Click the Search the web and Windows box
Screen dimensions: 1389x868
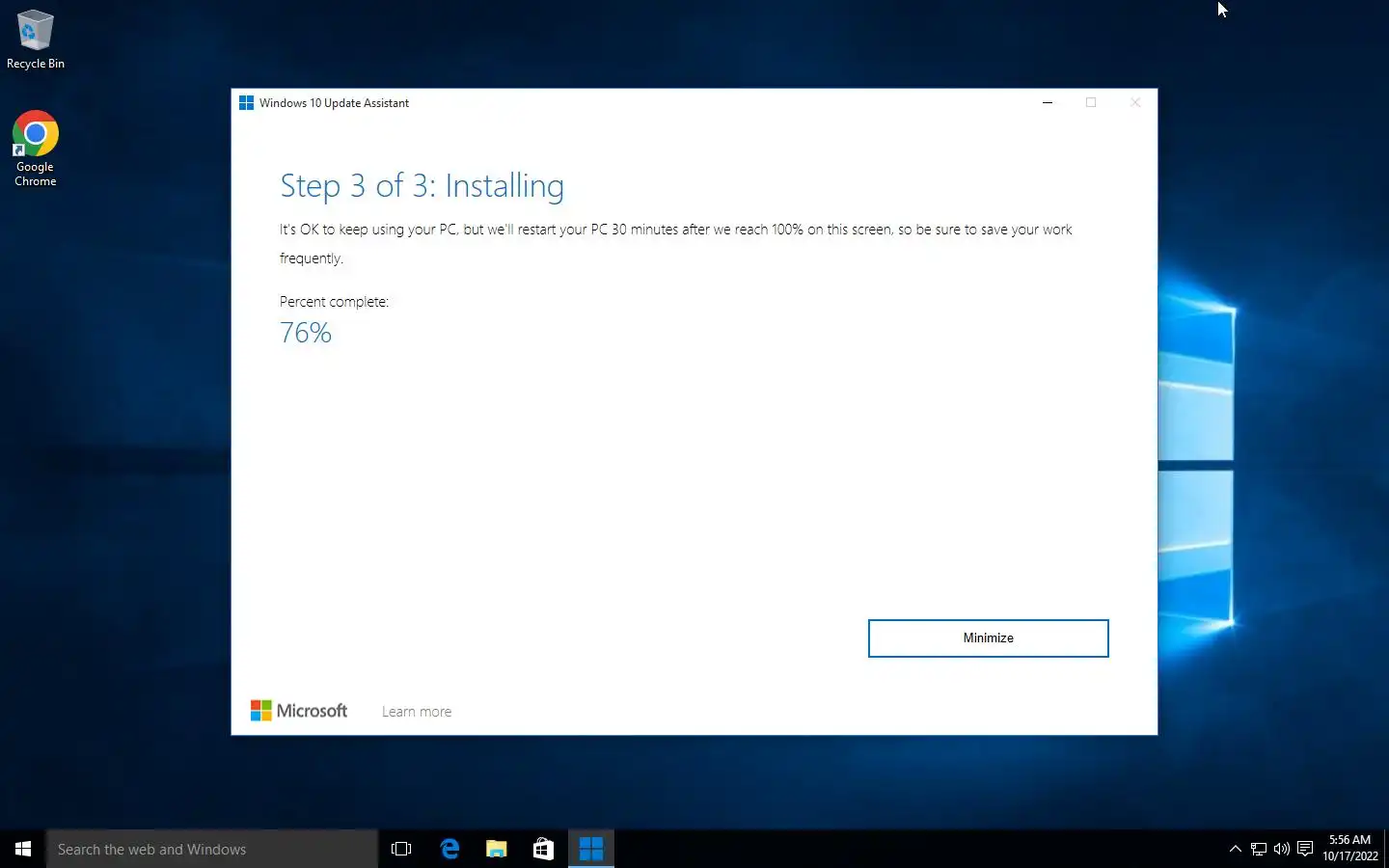click(x=212, y=849)
